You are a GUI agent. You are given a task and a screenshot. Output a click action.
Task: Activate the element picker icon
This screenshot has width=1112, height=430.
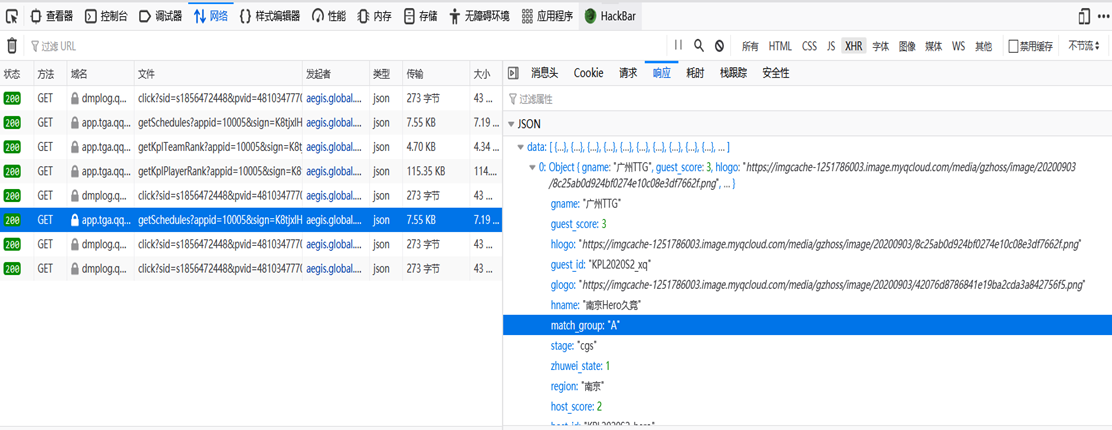click(x=12, y=16)
